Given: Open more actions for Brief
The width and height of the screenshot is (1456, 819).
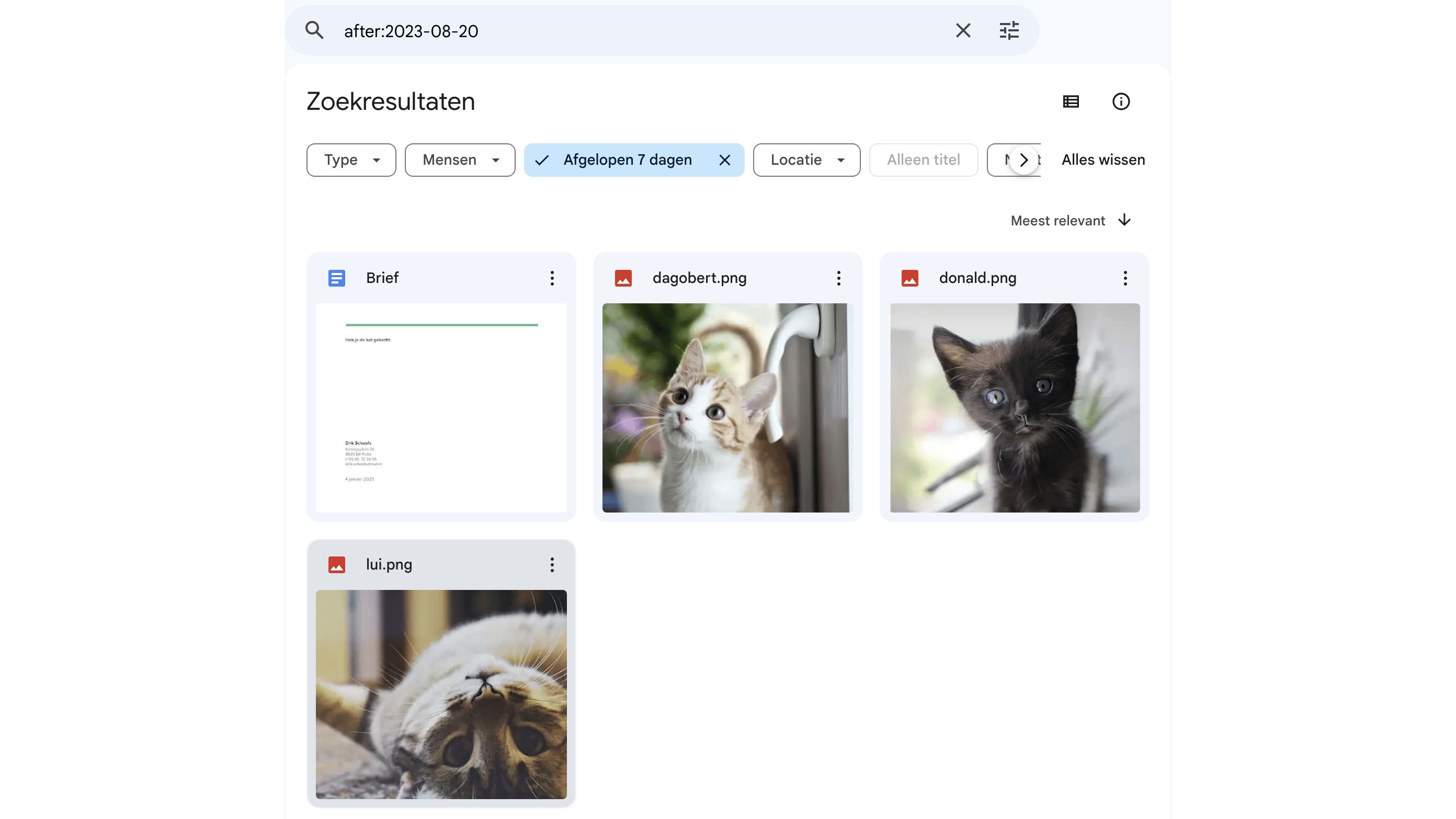Looking at the screenshot, I should pyautogui.click(x=552, y=278).
